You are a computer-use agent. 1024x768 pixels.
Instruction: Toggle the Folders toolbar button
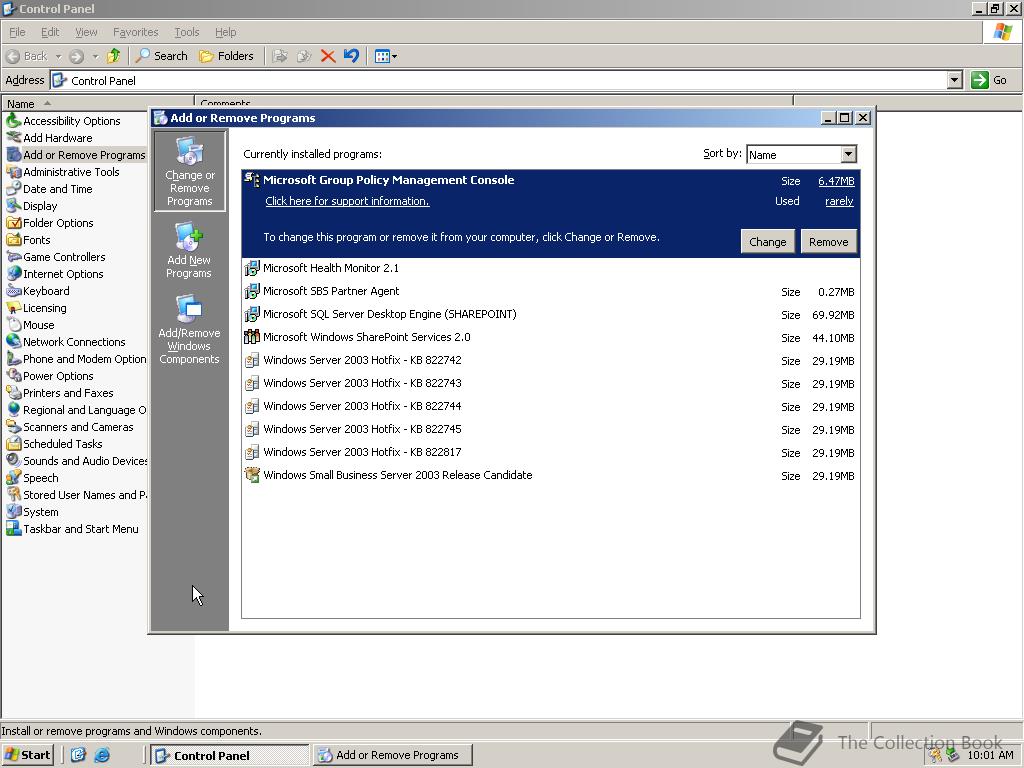[x=226, y=56]
